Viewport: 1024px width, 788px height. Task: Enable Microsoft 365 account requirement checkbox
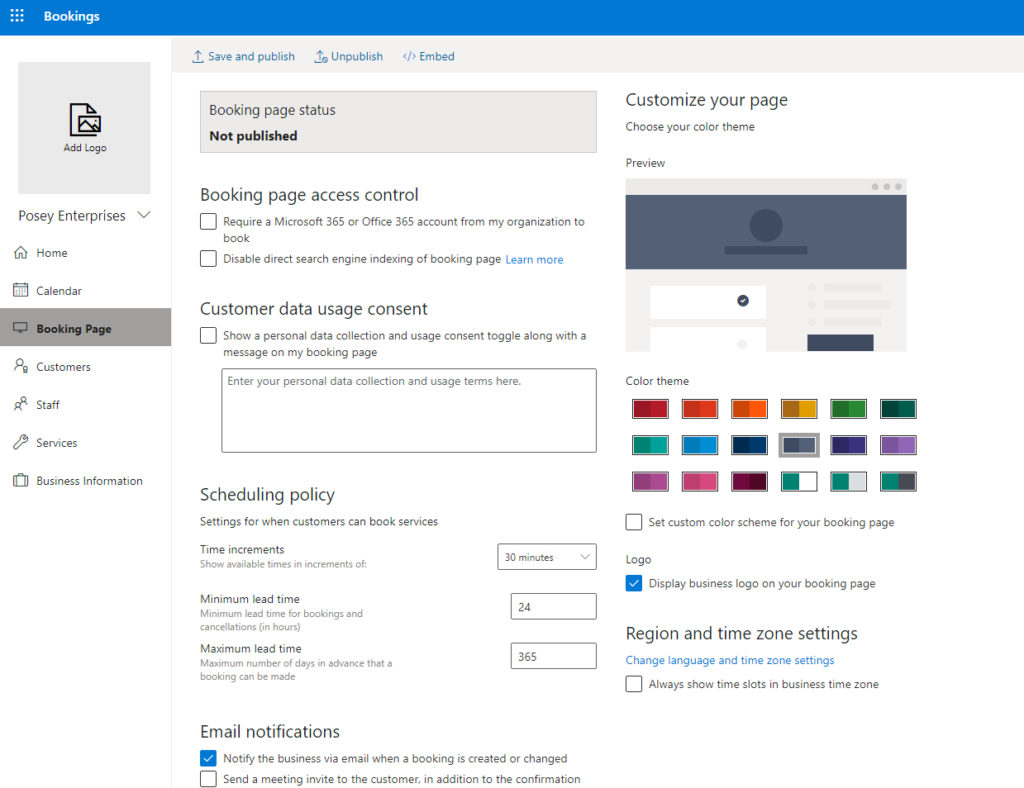(x=208, y=221)
